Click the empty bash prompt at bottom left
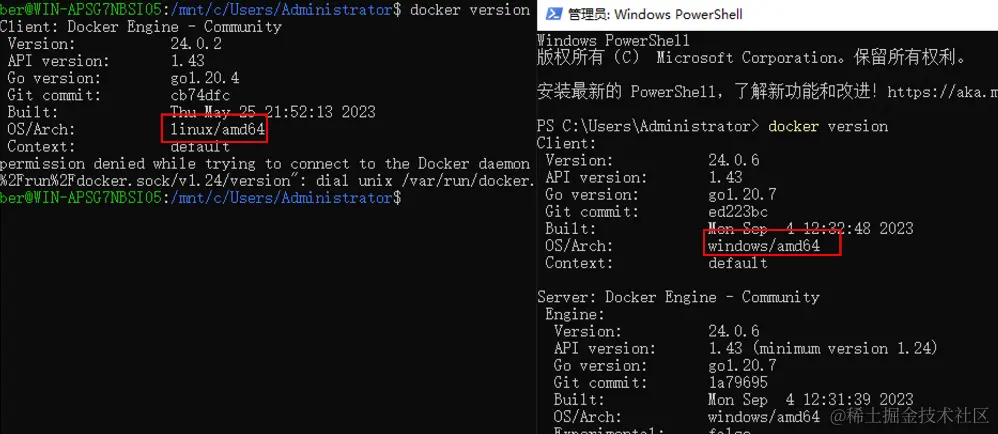 200,199
